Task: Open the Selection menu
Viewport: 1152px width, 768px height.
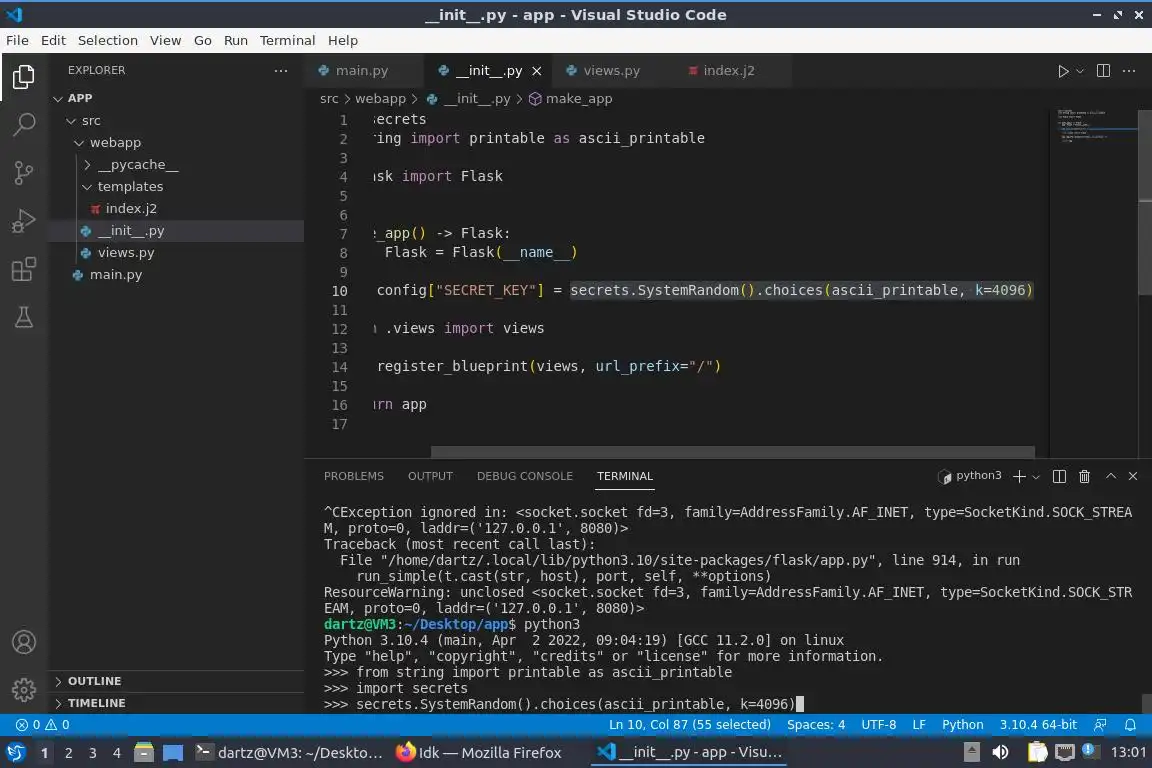Action: [x=107, y=40]
